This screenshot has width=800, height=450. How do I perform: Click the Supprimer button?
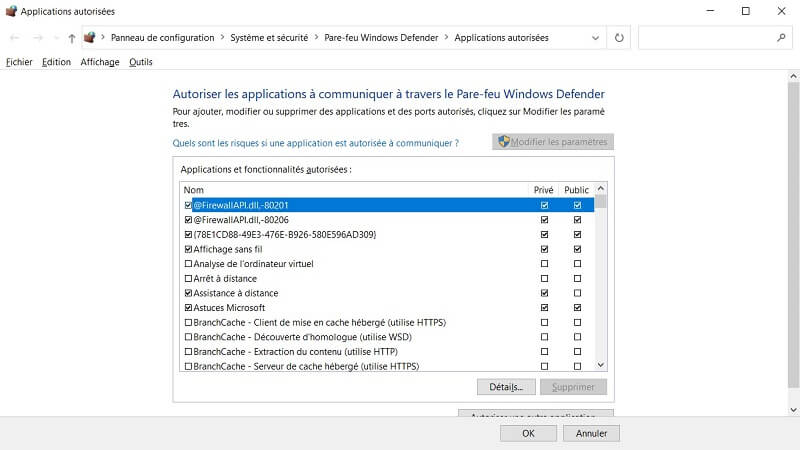(573, 387)
